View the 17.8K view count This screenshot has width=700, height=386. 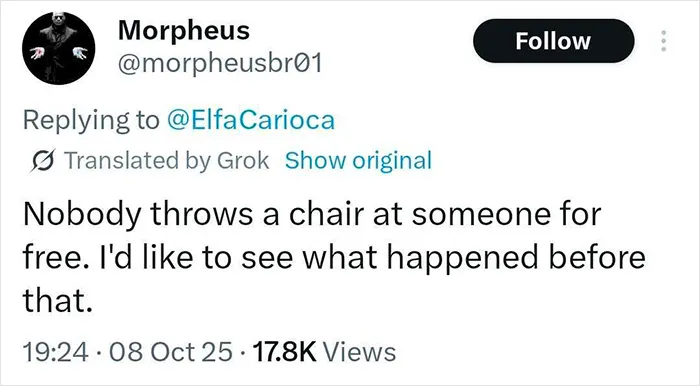pyautogui.click(x=284, y=352)
